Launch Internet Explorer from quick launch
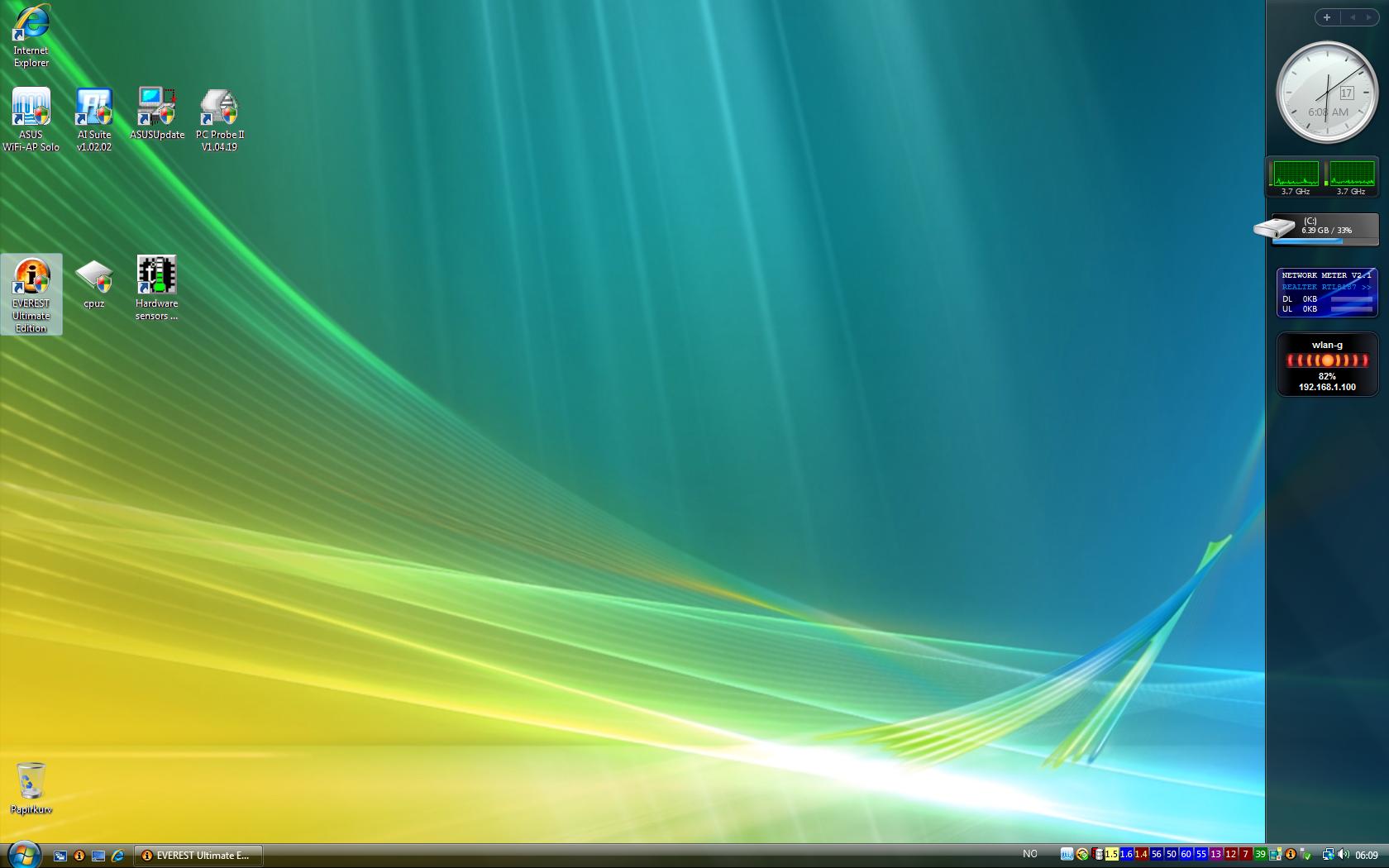This screenshot has height=868, width=1389. point(117,856)
